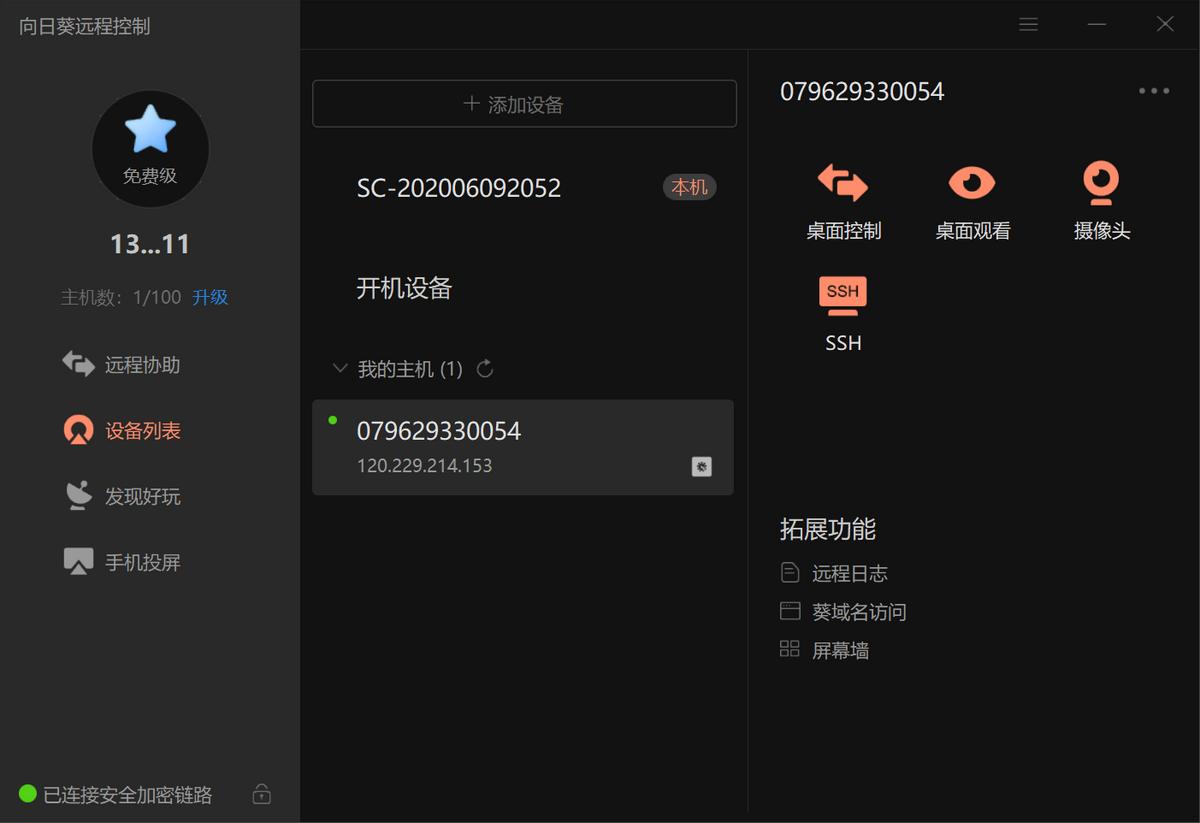Open the 屏幕墙 screen wall feature
The height and width of the screenshot is (823, 1200).
click(841, 650)
